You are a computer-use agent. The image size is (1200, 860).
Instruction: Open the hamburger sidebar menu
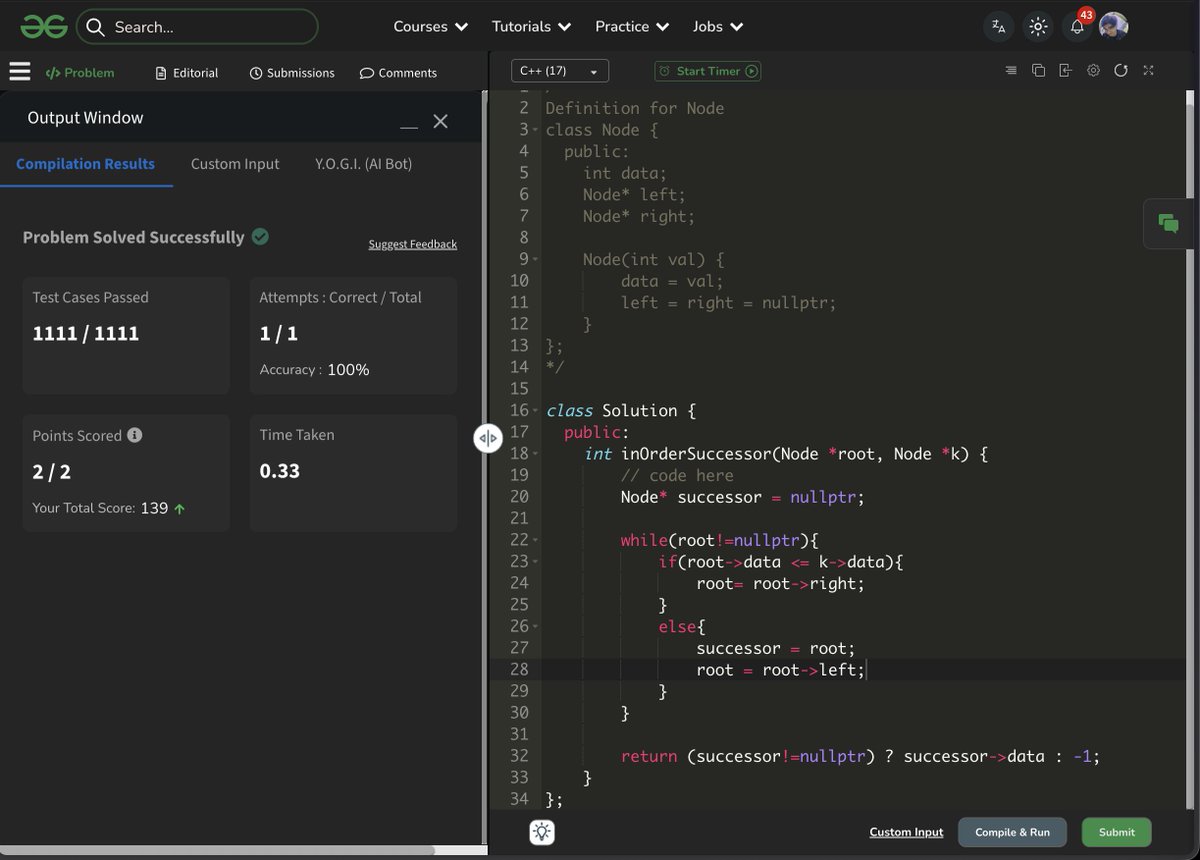click(x=20, y=72)
